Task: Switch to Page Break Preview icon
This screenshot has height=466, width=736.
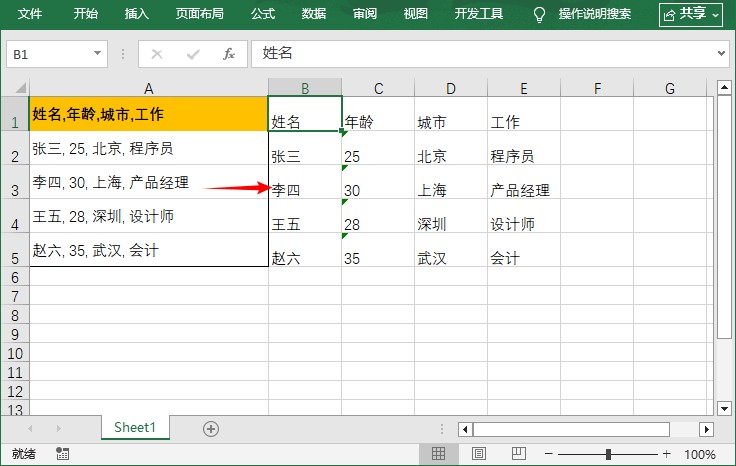Action: pyautogui.click(x=518, y=454)
